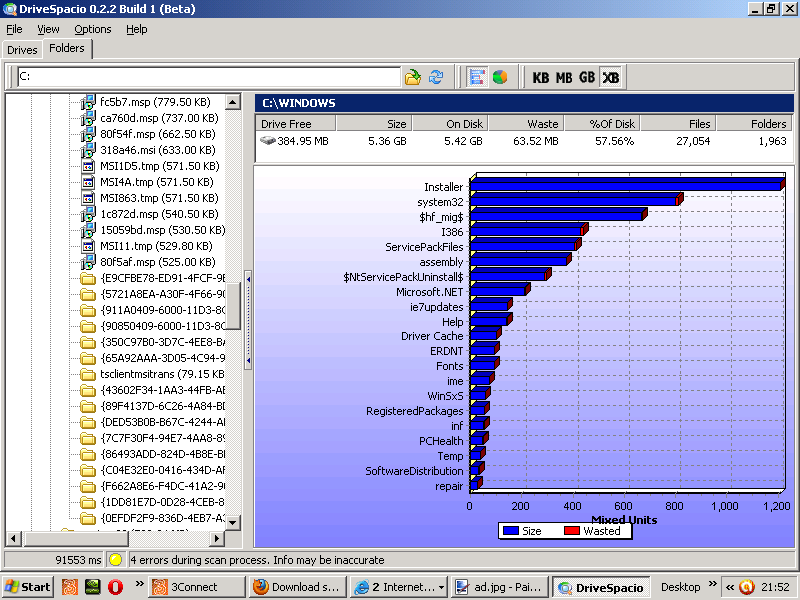Click folder icon for {911A0409-6000-11D3

coord(88,311)
